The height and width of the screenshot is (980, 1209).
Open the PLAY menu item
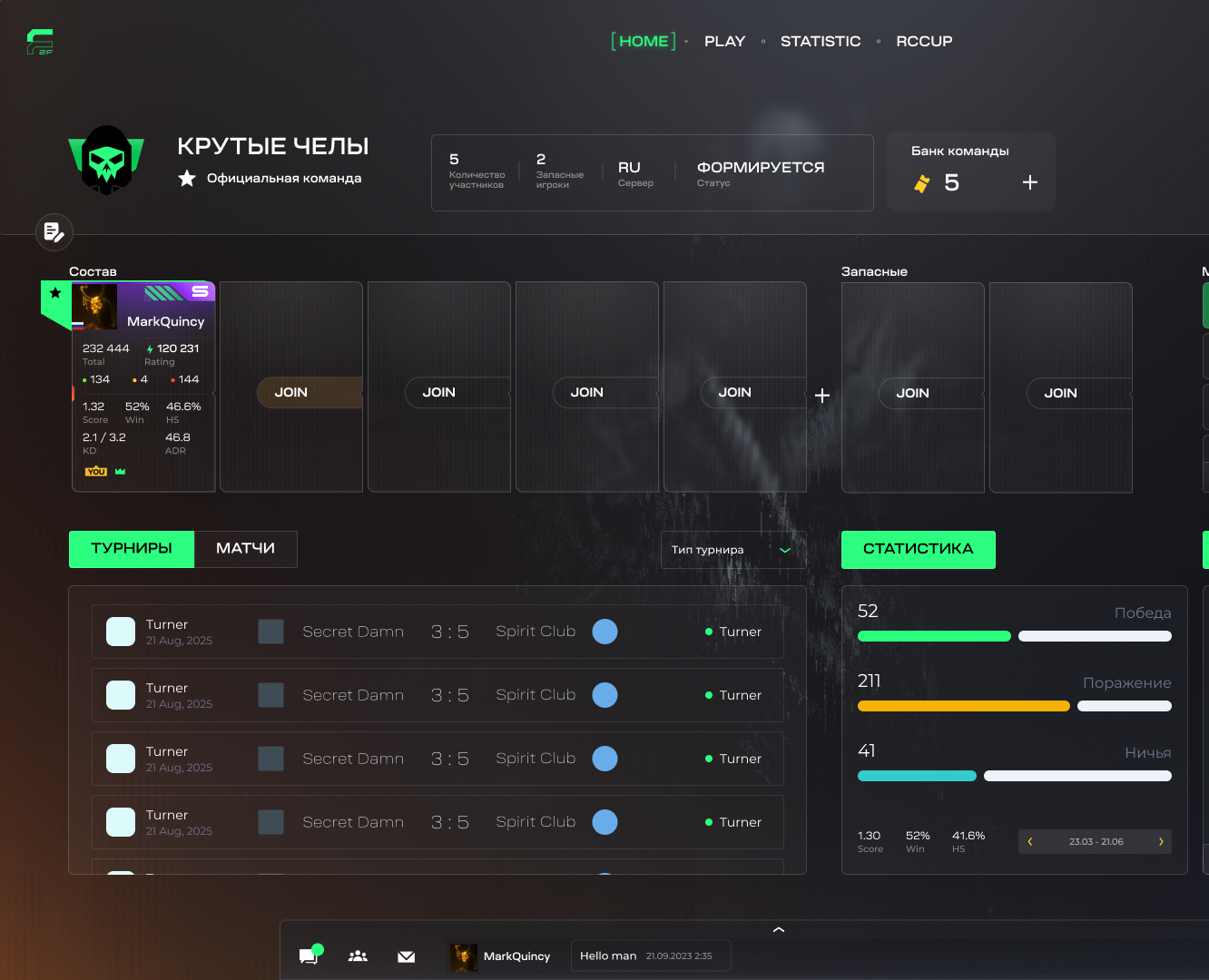click(724, 42)
